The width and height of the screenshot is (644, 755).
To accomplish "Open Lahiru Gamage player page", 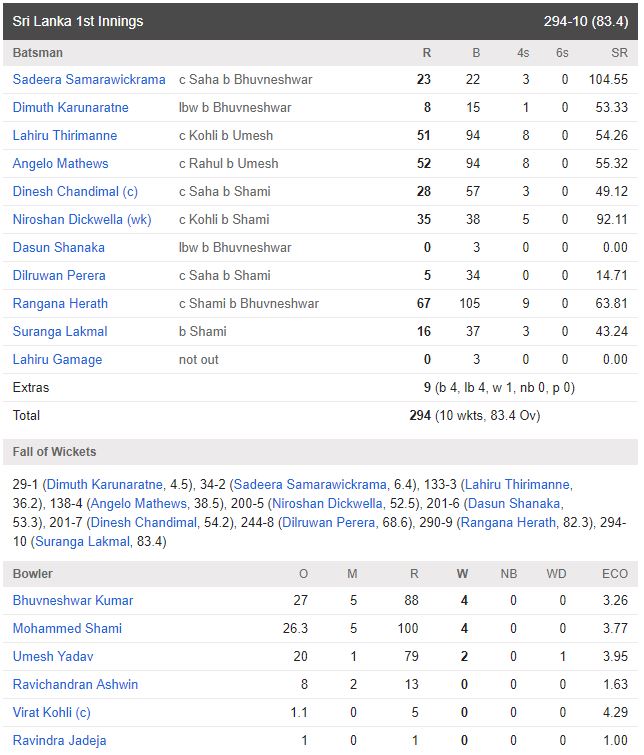I will [x=57, y=360].
